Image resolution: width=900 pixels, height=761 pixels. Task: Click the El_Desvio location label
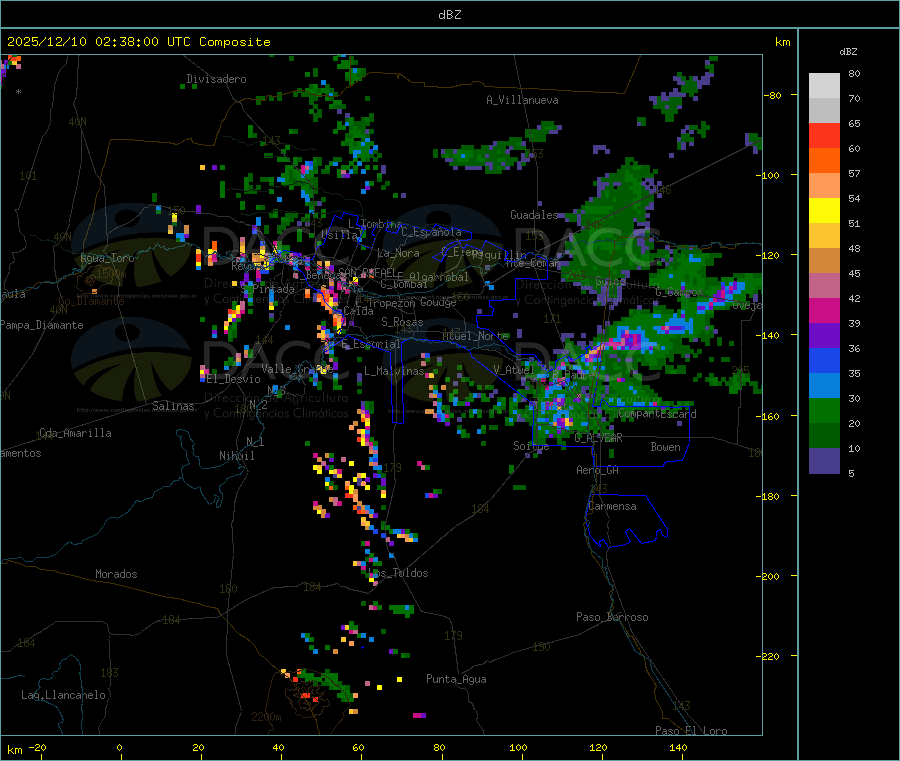pyautogui.click(x=234, y=379)
